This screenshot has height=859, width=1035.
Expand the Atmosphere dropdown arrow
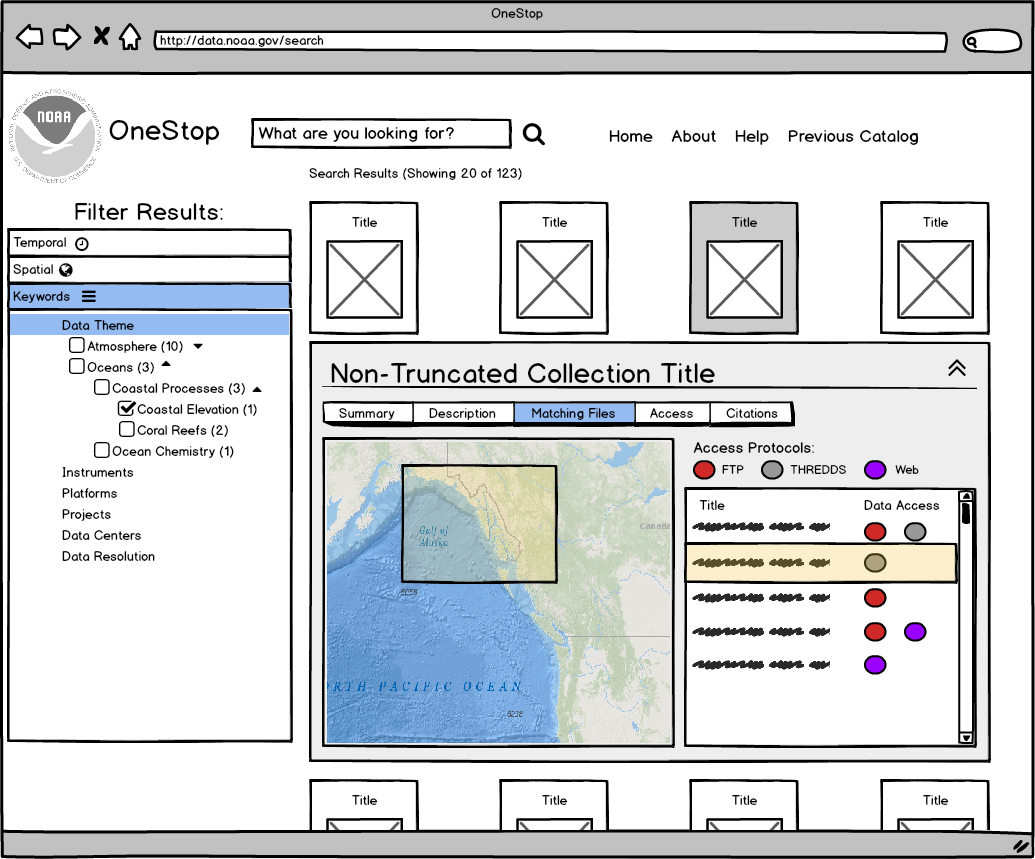click(196, 345)
